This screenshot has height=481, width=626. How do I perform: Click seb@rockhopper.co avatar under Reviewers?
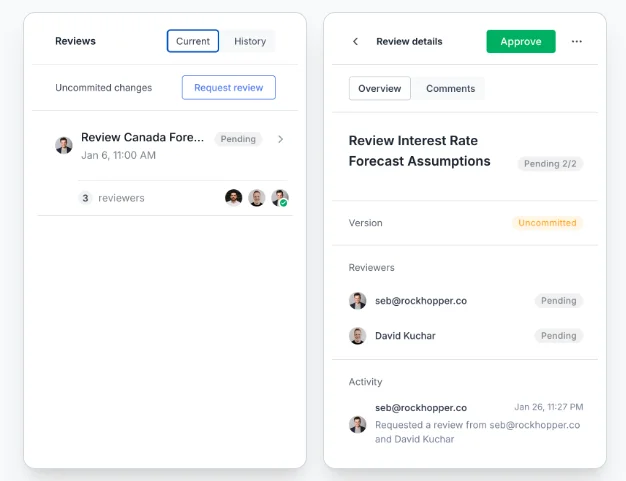click(x=357, y=301)
